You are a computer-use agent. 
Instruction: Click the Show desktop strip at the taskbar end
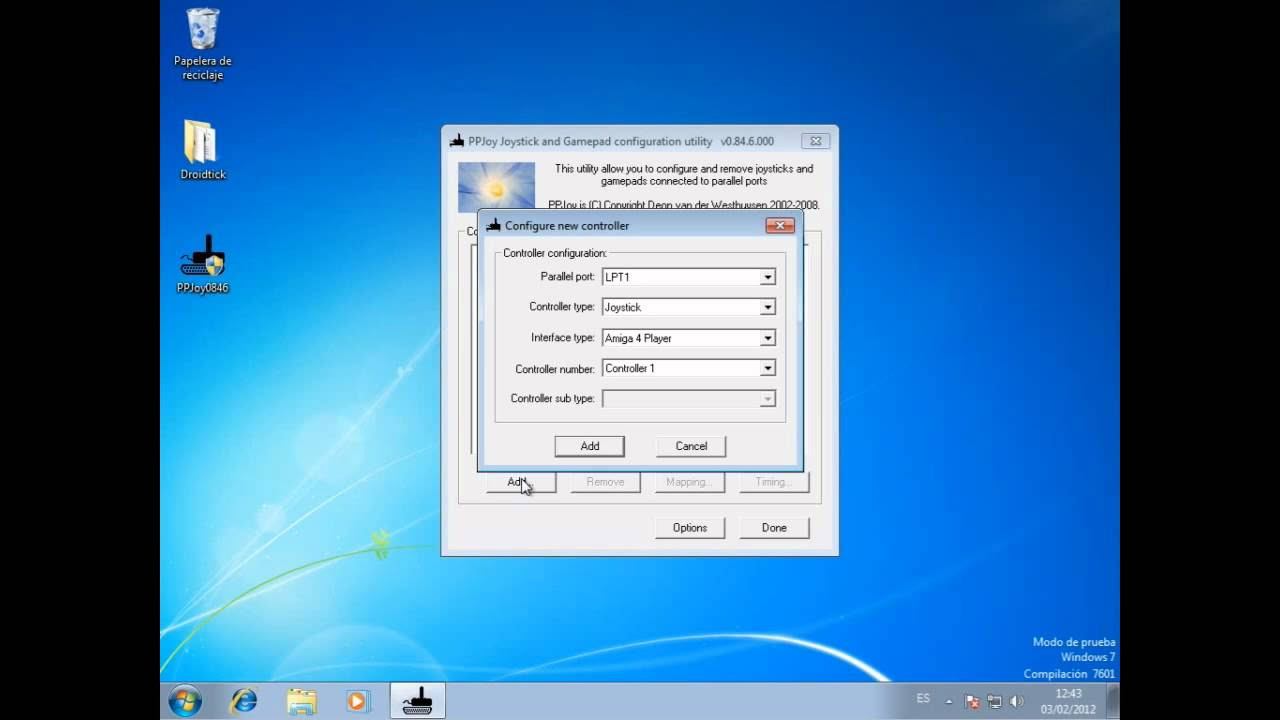coord(1112,701)
